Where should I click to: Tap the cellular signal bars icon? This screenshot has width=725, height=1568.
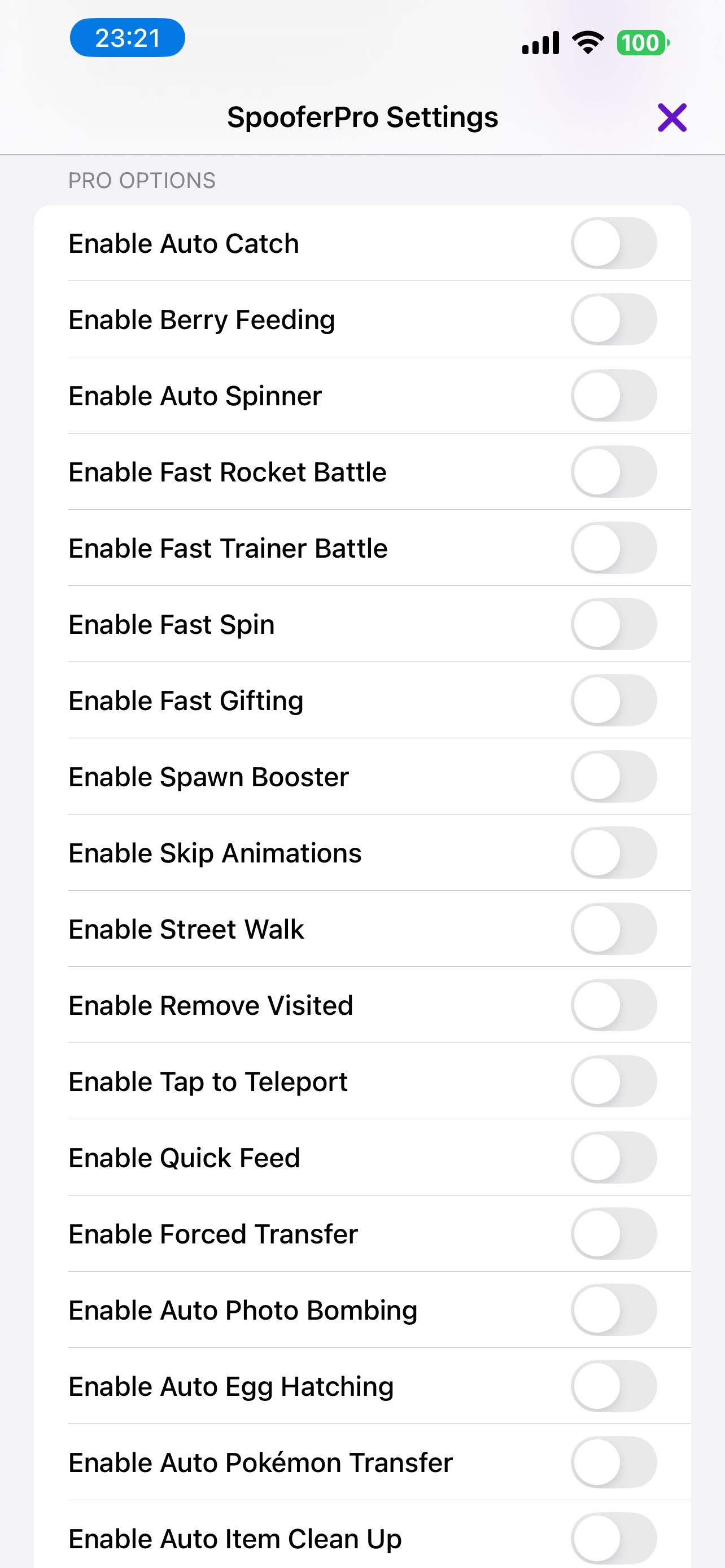(x=540, y=43)
